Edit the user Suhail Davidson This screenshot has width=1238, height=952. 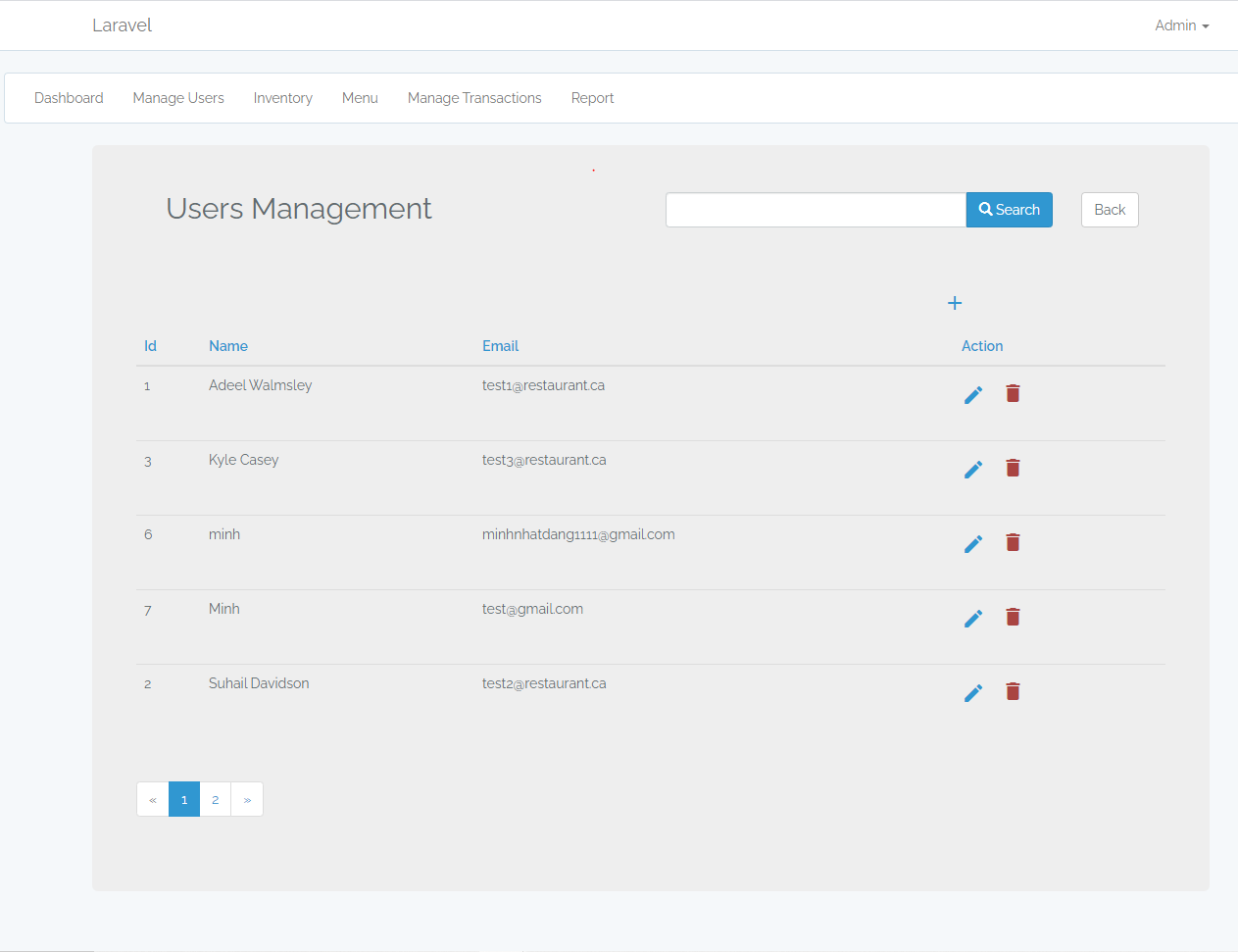coord(972,692)
